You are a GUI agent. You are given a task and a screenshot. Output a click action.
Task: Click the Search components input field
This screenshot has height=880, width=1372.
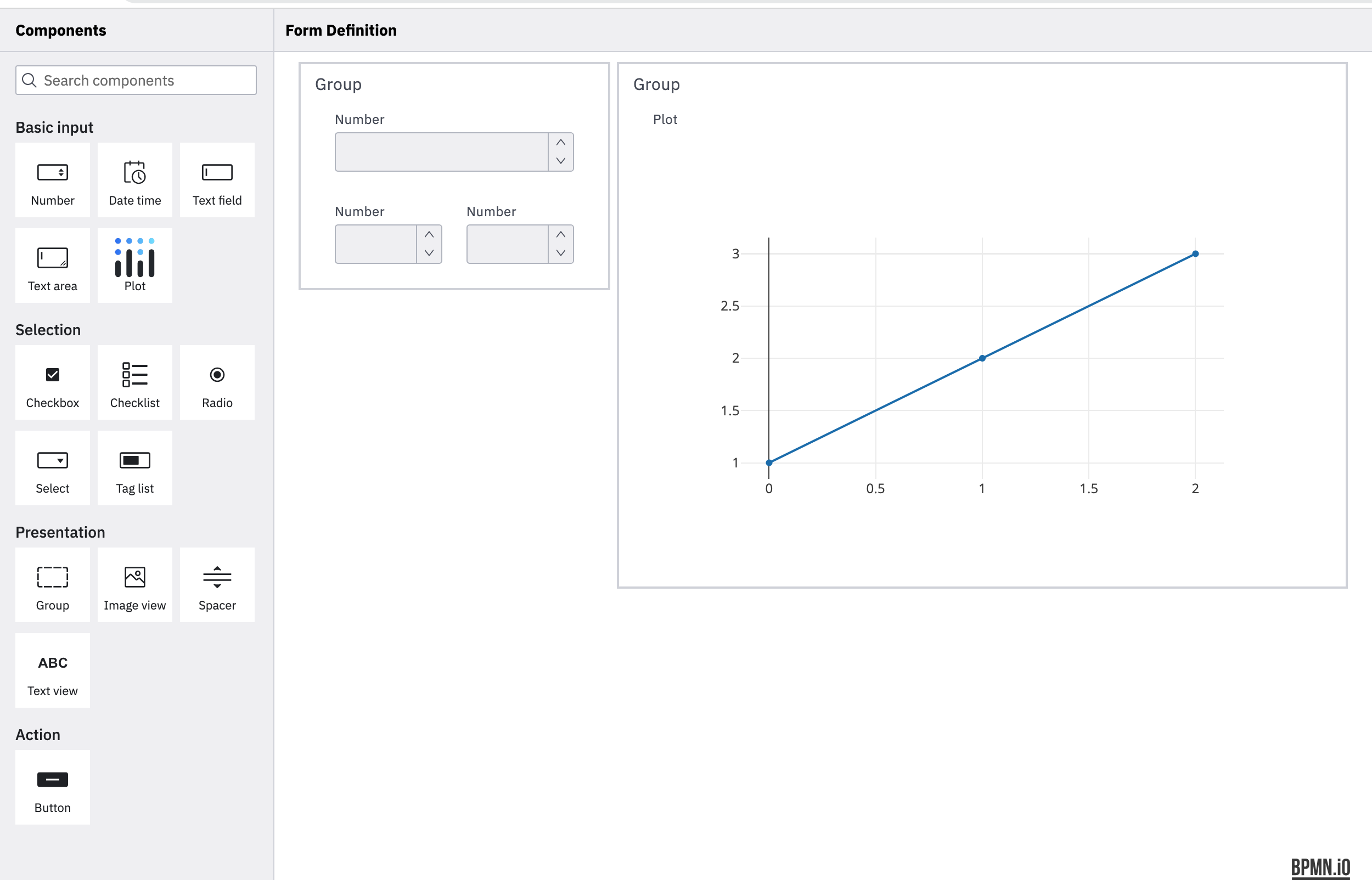pyautogui.click(x=136, y=80)
